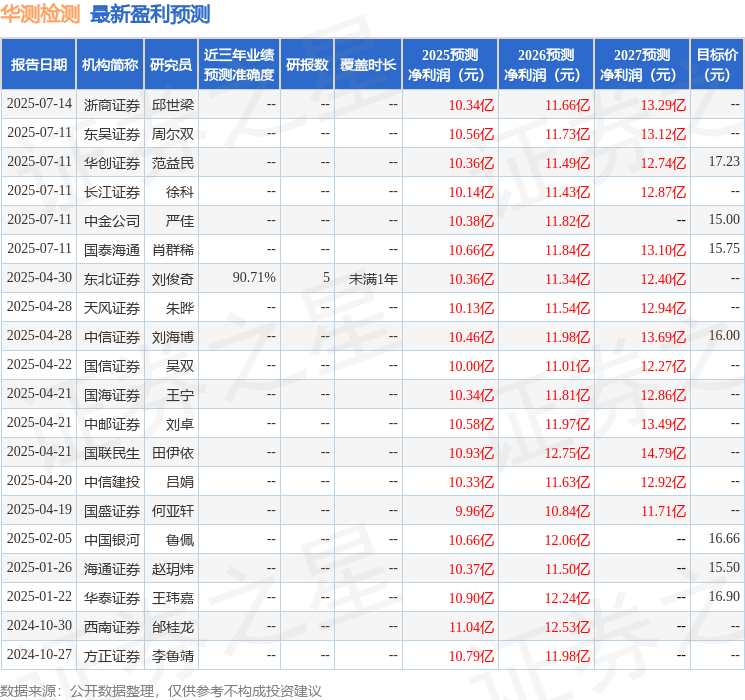
Task: Click the 国泰海通 institution cell
Action: point(112,250)
